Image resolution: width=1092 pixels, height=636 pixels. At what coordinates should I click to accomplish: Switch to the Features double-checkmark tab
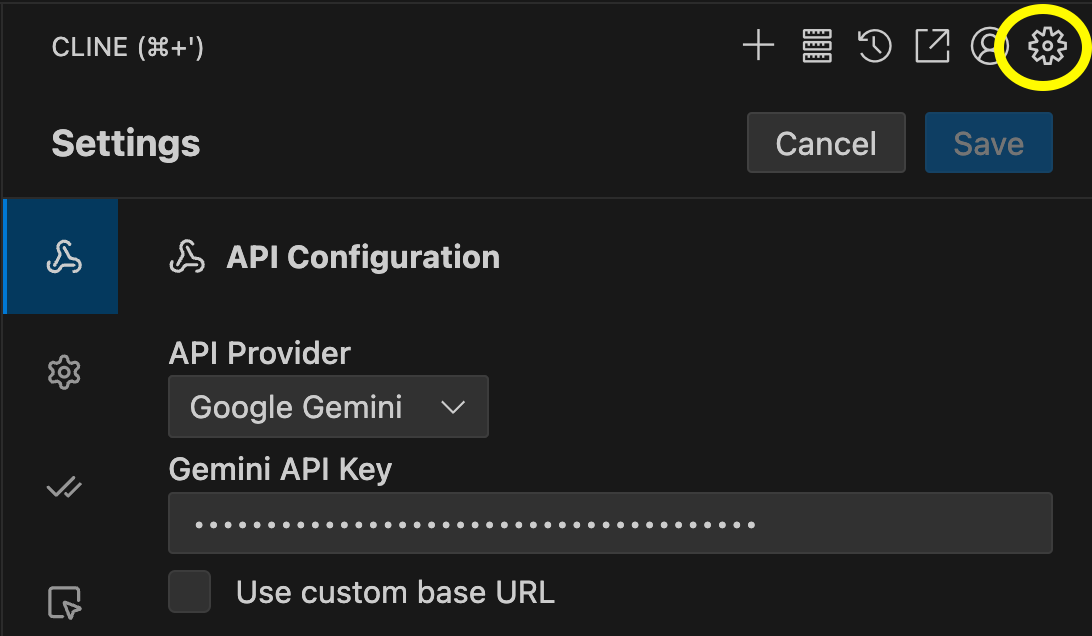[x=64, y=488]
